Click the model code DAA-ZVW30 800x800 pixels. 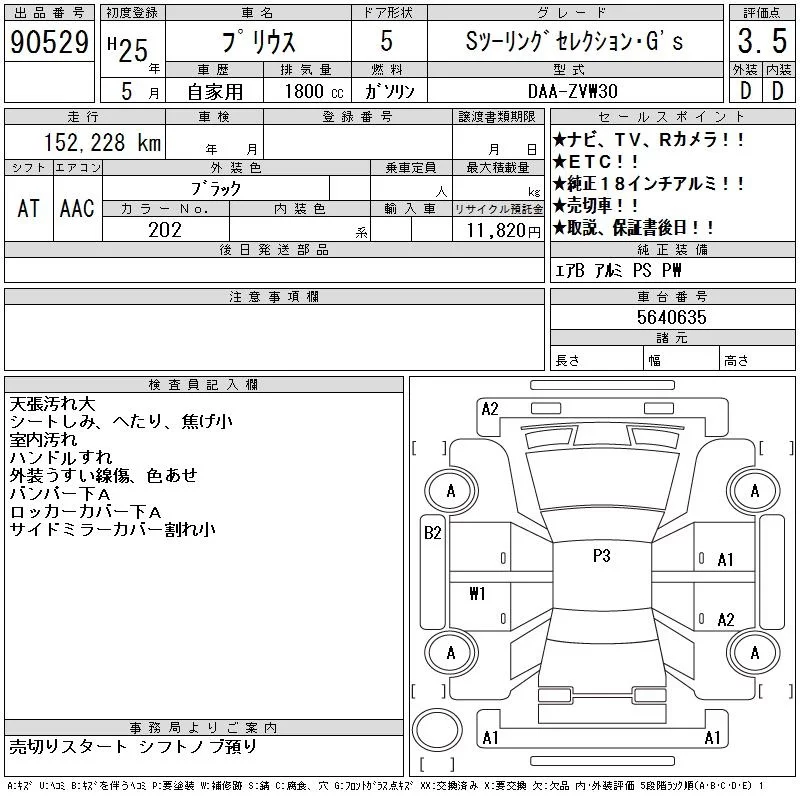(x=572, y=91)
